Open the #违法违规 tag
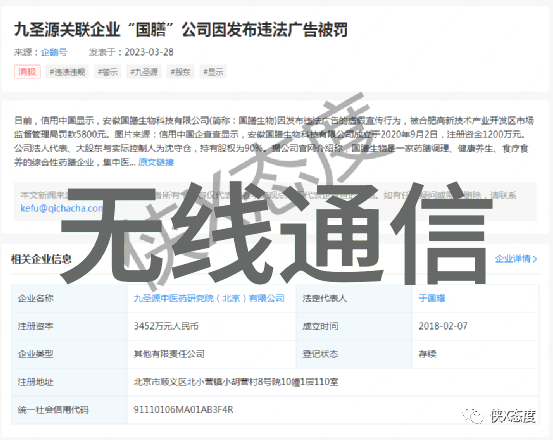The image size is (553, 440). point(67,72)
